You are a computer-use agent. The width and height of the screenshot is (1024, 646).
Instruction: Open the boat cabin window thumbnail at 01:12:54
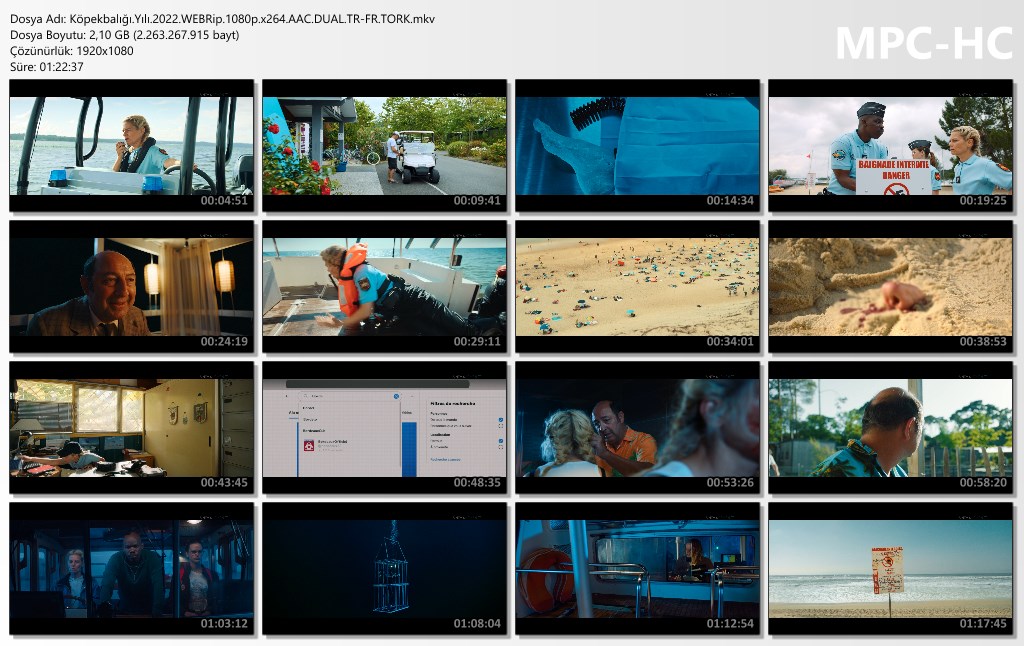(637, 569)
